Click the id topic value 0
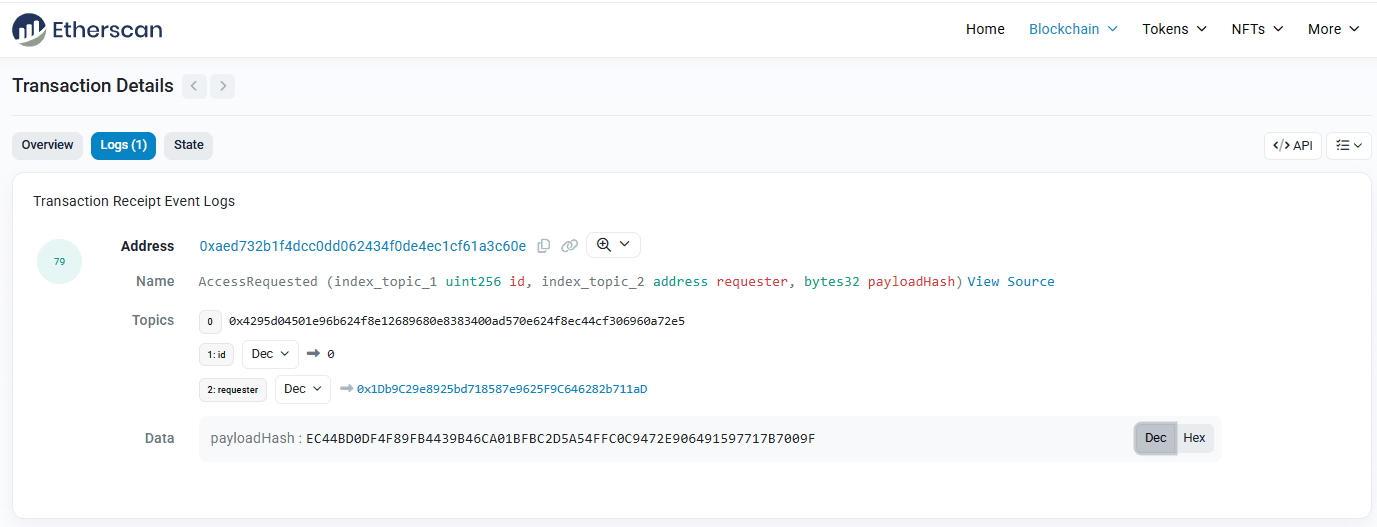Image resolution: width=1377 pixels, height=527 pixels. [x=331, y=354]
